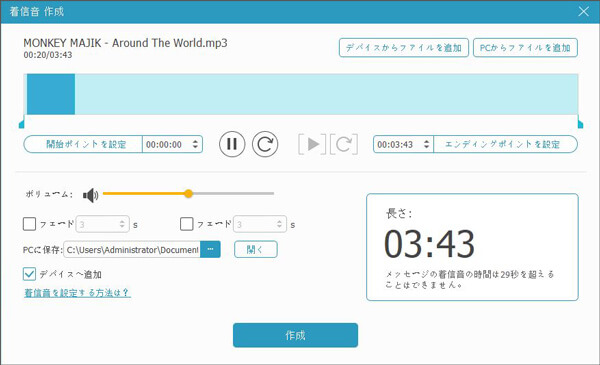Enable the second fade checkbox
Image resolution: width=600 pixels, height=365 pixels.
point(186,224)
